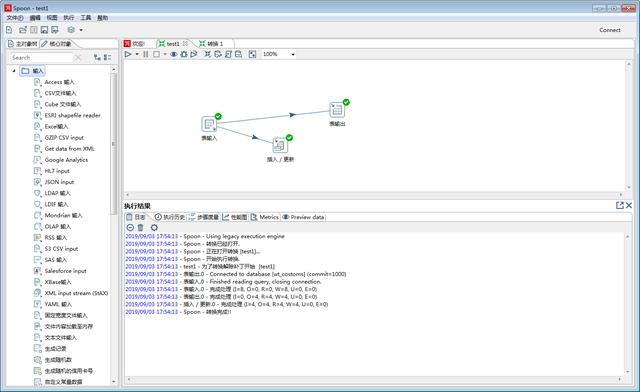This screenshot has height=392, width=640.
Task: Toggle the execution results panel icon
Action: 252,54
